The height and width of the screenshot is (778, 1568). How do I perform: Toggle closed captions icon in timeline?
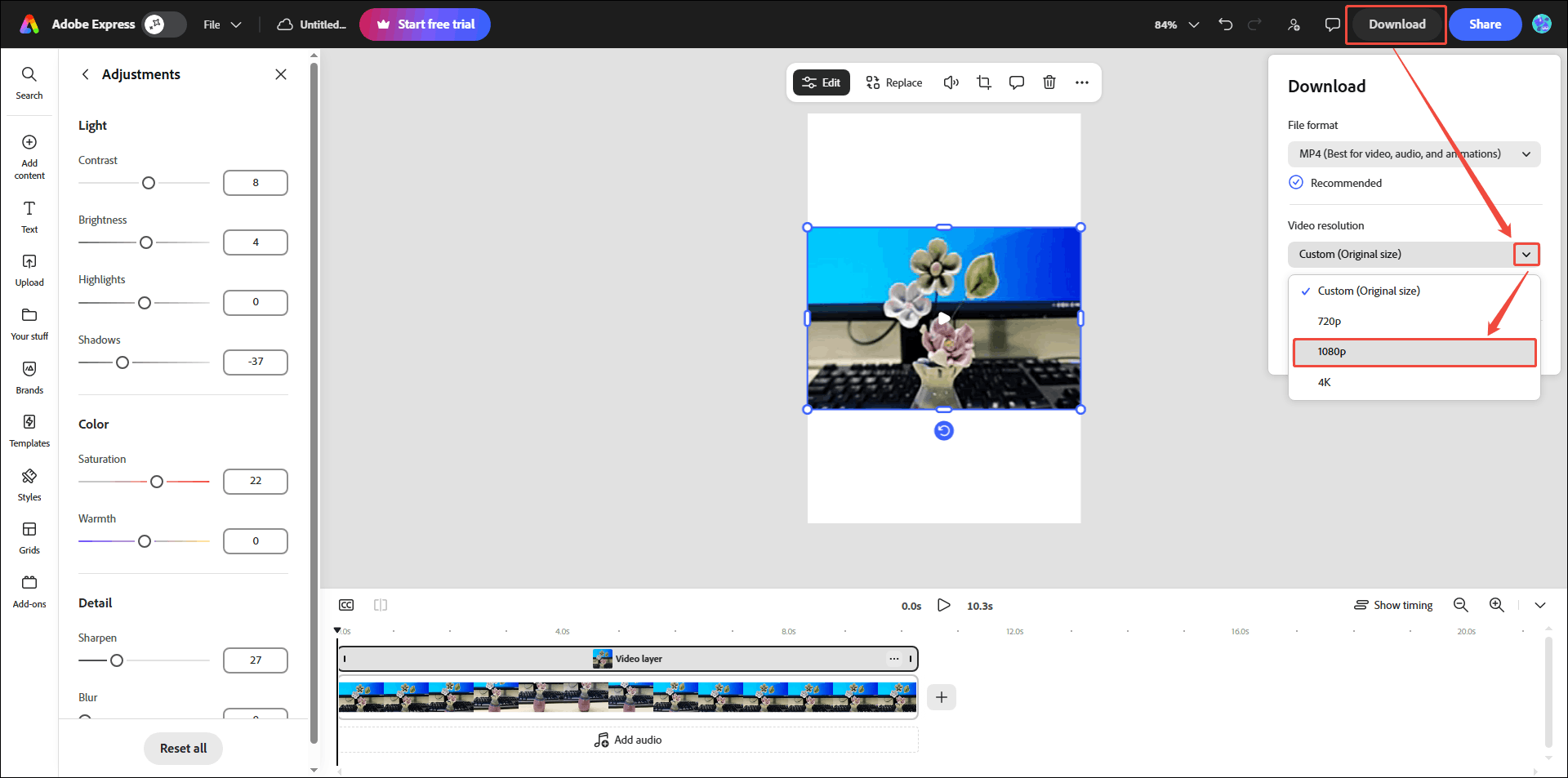(x=346, y=605)
